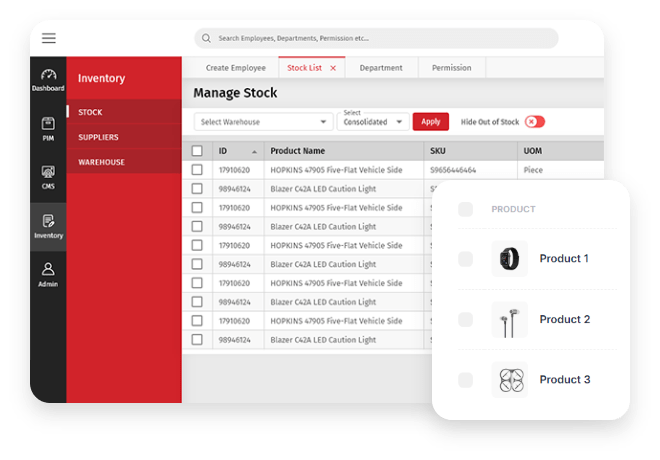This screenshot has width=660, height=460.
Task: Open the hamburger menu icon
Action: coord(49,38)
